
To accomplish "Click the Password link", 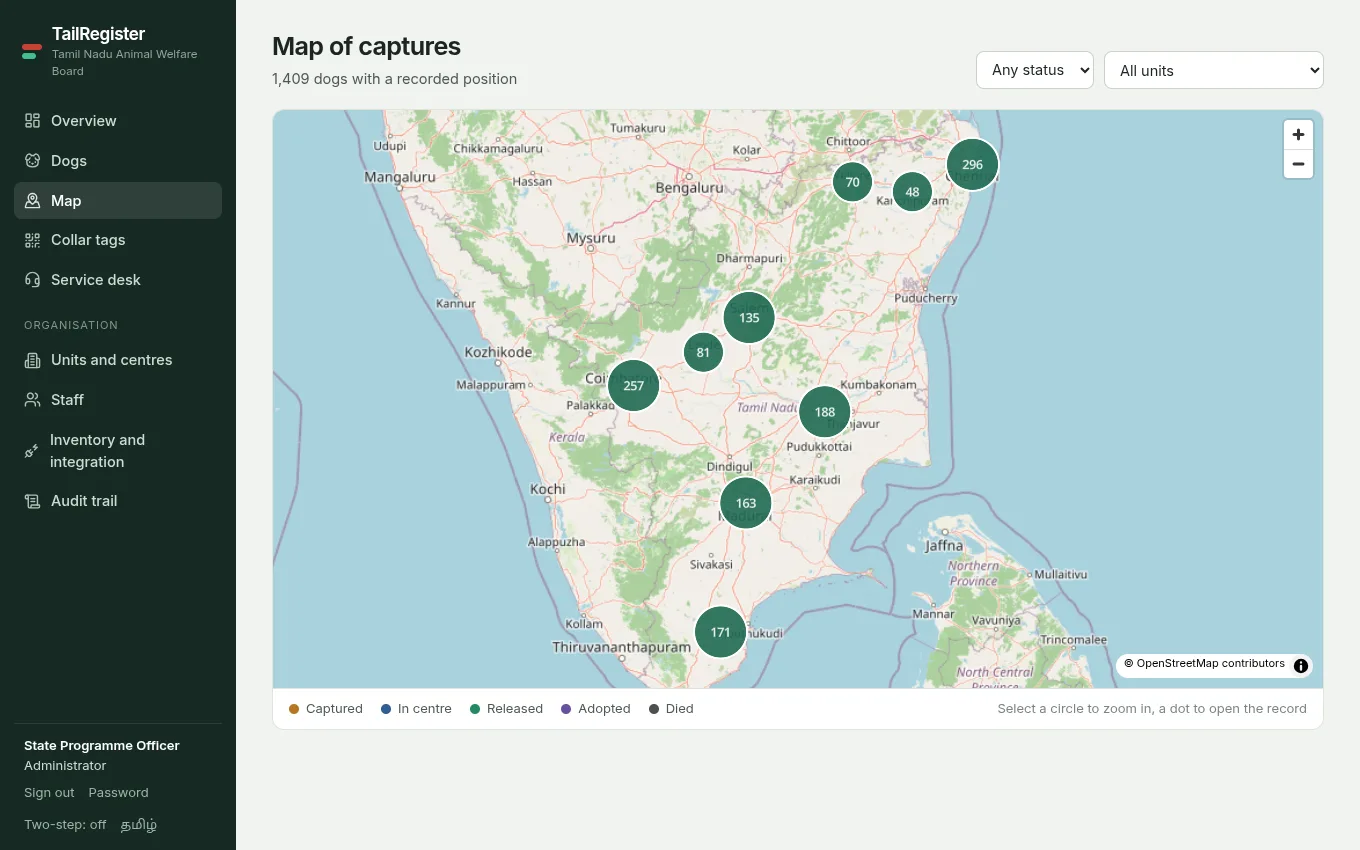I will click(x=118, y=793).
